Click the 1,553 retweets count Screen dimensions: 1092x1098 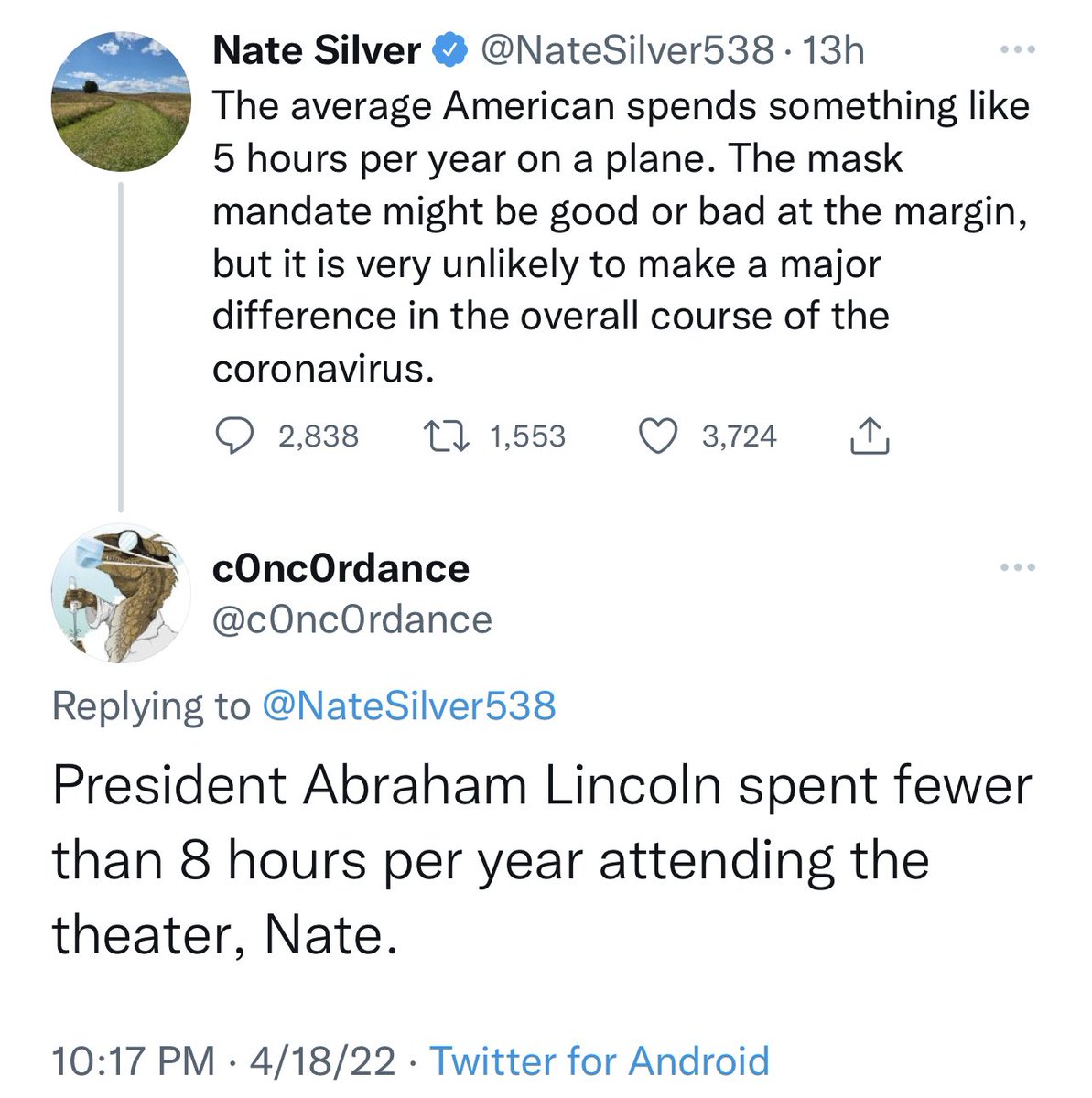coord(527,436)
